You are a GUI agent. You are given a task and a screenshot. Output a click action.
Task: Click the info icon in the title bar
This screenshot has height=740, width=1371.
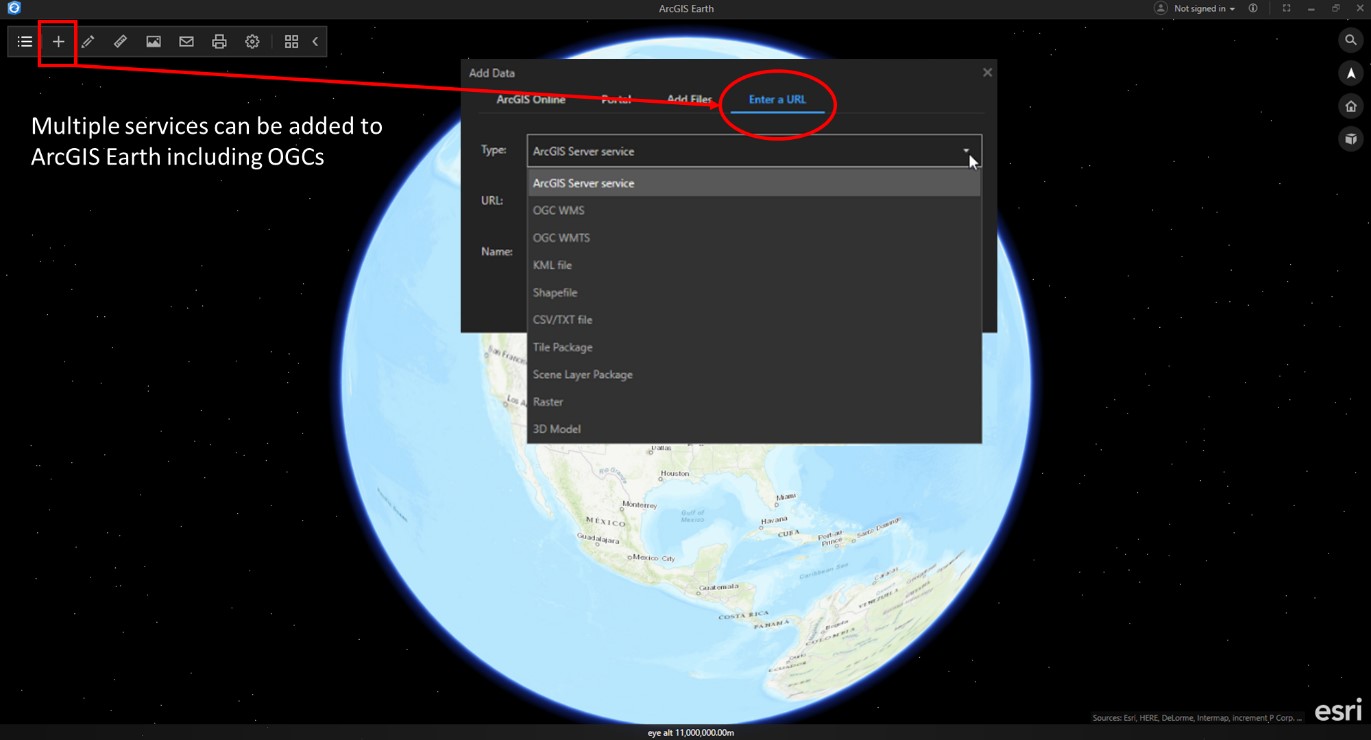[x=1253, y=8]
